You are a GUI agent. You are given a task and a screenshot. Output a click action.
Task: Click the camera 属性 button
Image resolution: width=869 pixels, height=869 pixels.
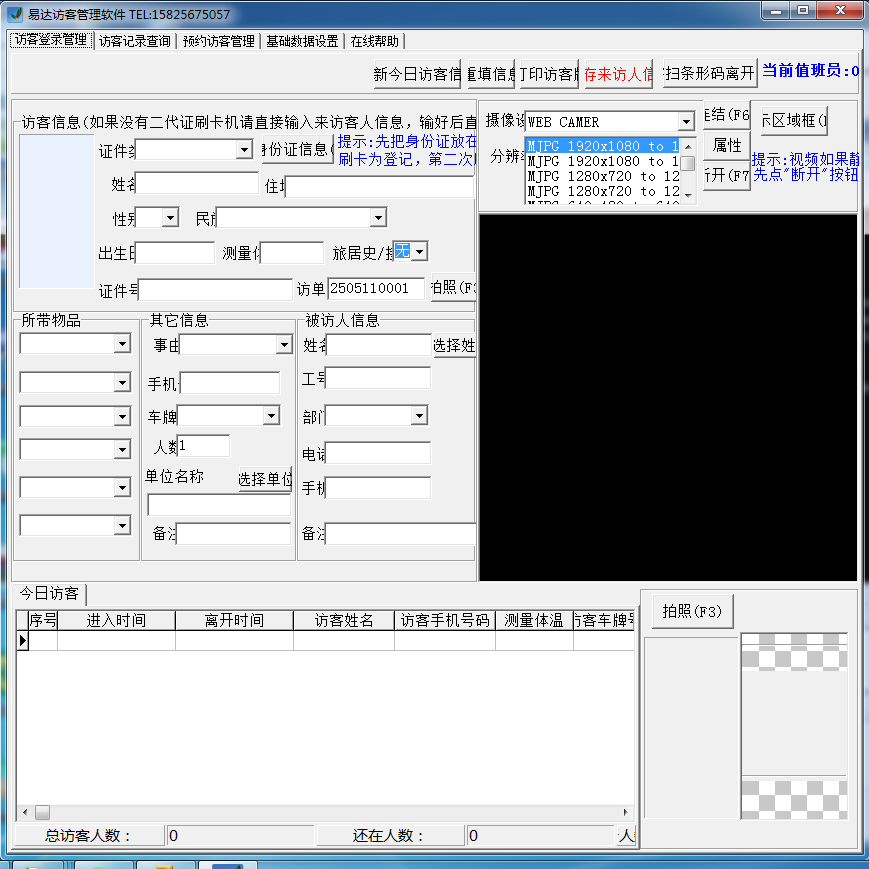pos(727,146)
